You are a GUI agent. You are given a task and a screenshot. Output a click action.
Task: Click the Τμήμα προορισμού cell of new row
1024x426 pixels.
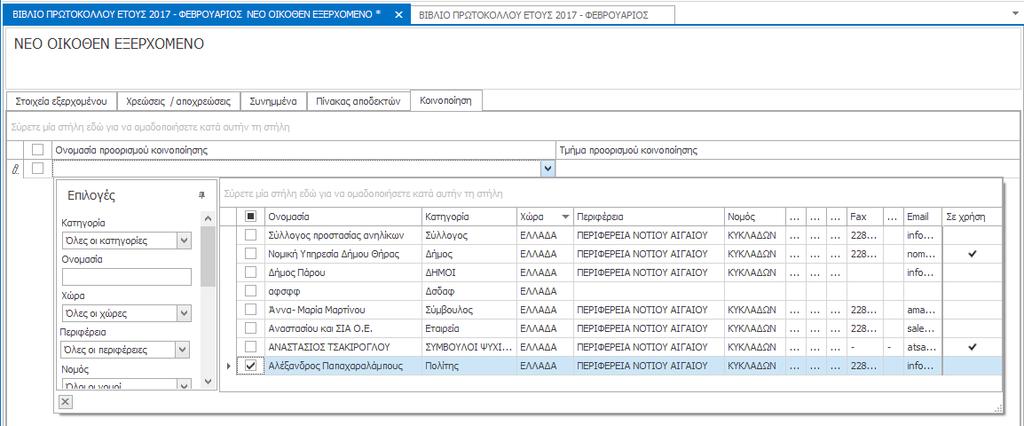coord(787,169)
